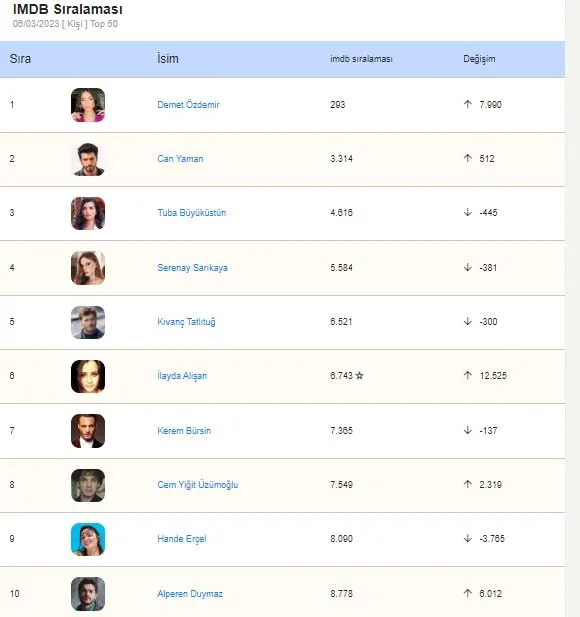Click Demet Özdemir's profile photo
Screen dimensions: 580x617
click(88, 105)
